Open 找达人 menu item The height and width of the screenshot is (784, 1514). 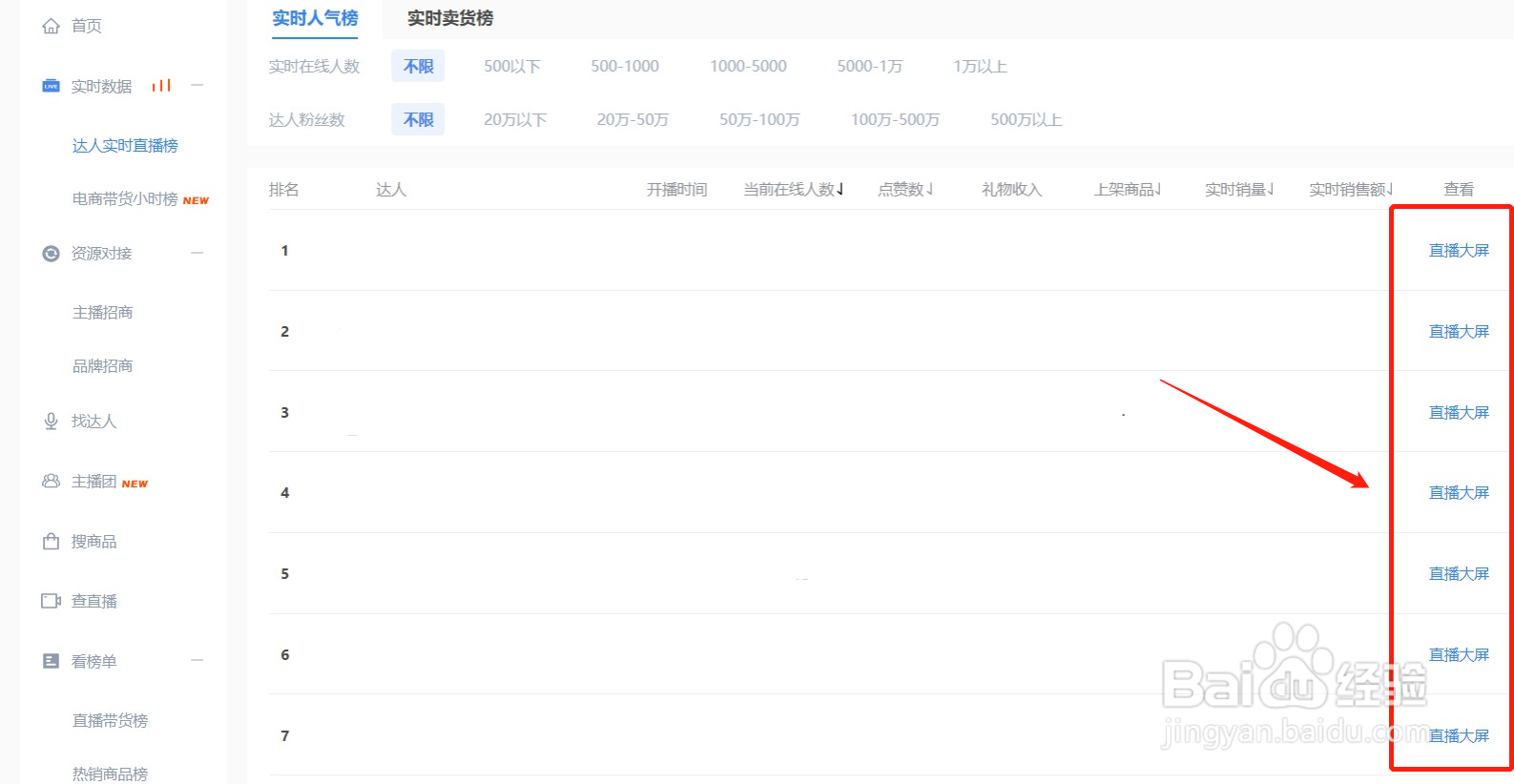click(x=93, y=422)
